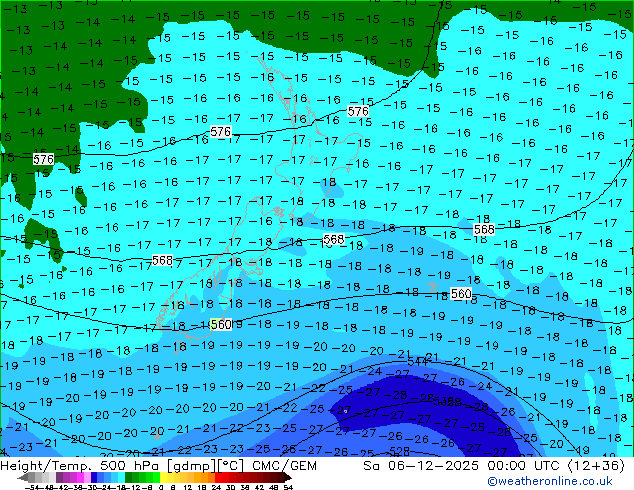
Task: Click the legend value 54 at the scale end
Action: (x=288, y=487)
